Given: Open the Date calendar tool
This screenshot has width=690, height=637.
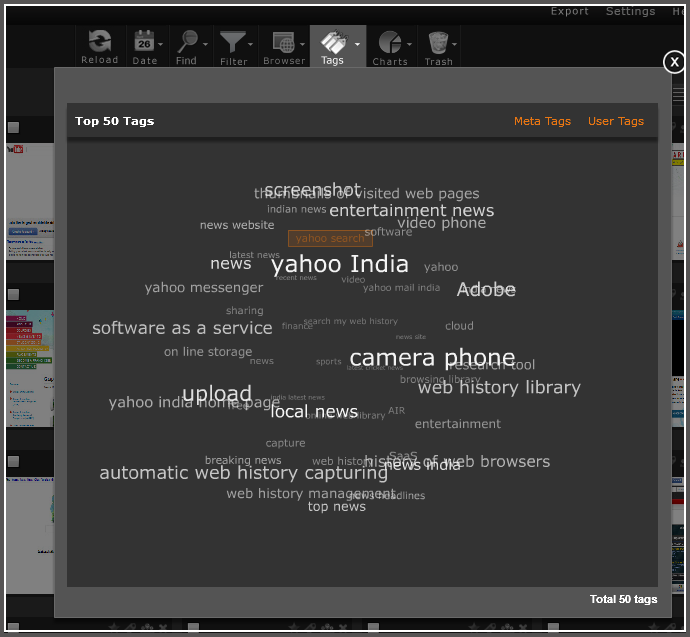Looking at the screenshot, I should pyautogui.click(x=144, y=42).
